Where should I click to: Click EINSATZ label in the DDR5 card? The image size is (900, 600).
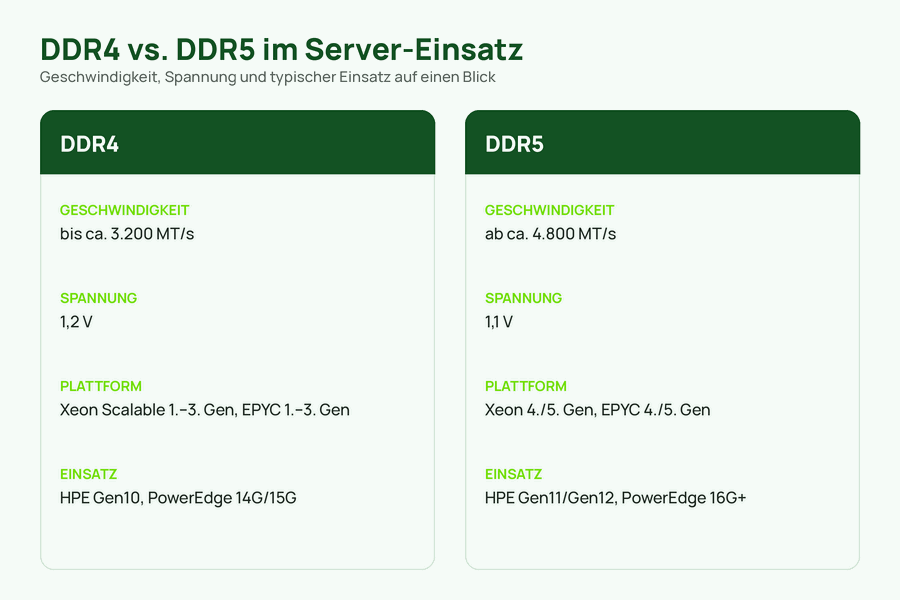click(x=513, y=474)
